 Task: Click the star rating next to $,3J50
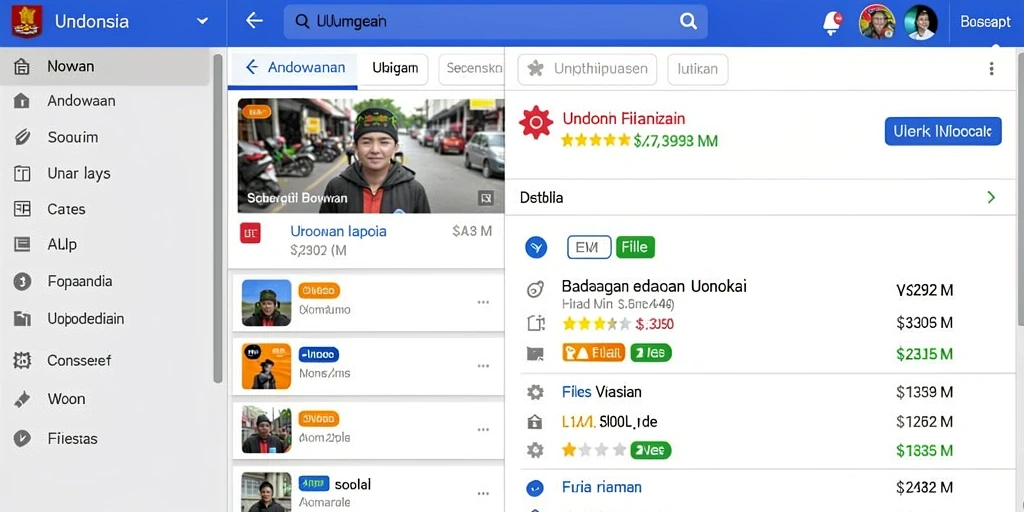coord(597,323)
